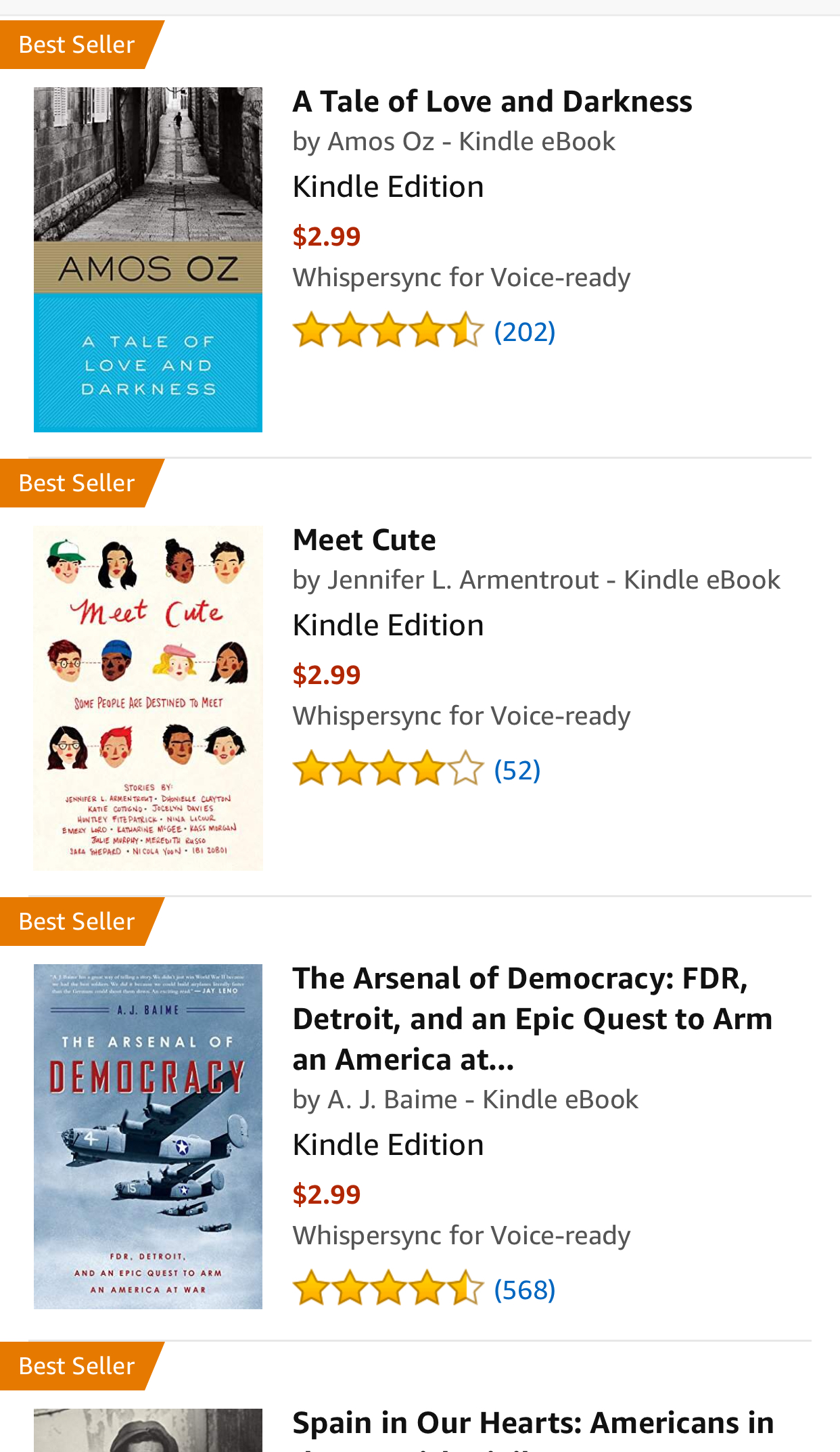Select Kindle Edition for Meet Cute
Viewport: 840px width, 1452px height.
point(388,625)
